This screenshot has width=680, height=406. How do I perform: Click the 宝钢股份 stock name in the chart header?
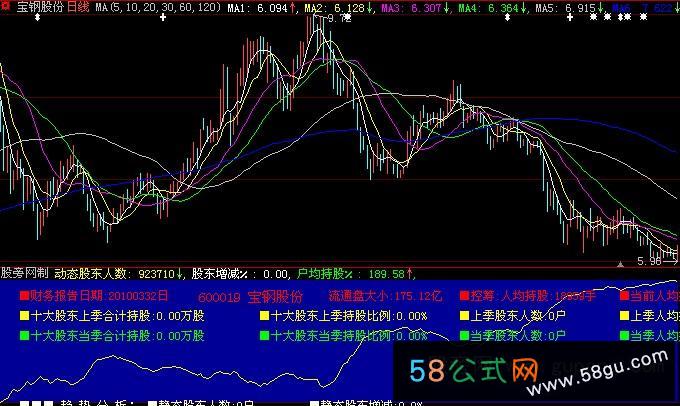39,7
